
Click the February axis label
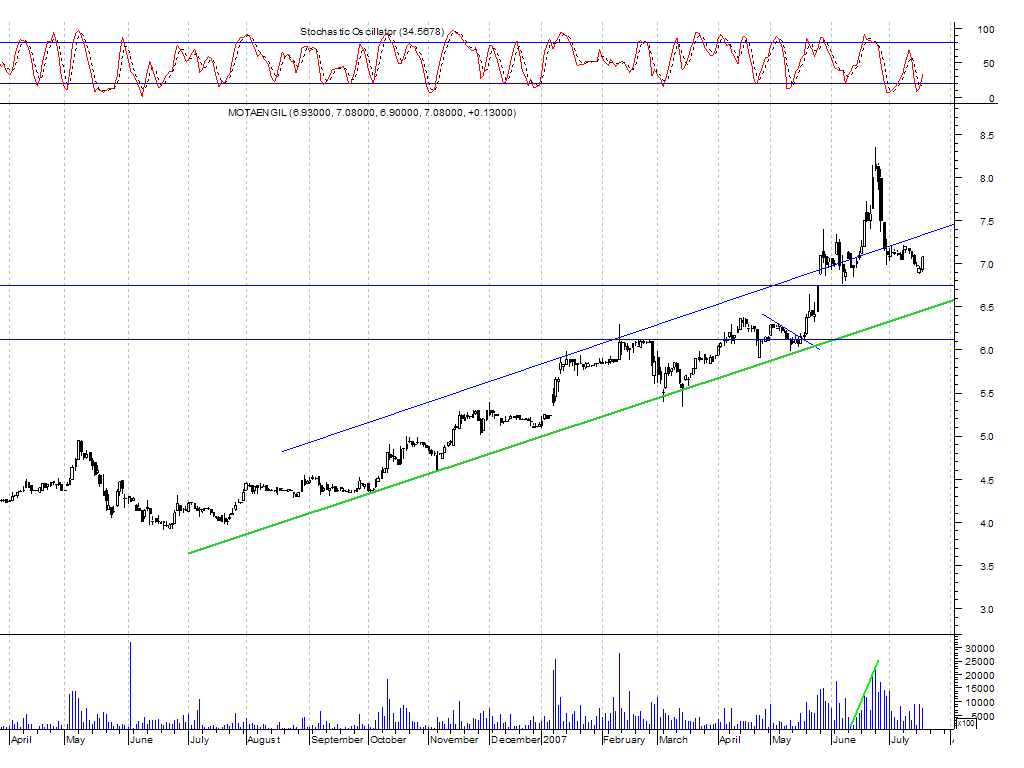[x=624, y=740]
